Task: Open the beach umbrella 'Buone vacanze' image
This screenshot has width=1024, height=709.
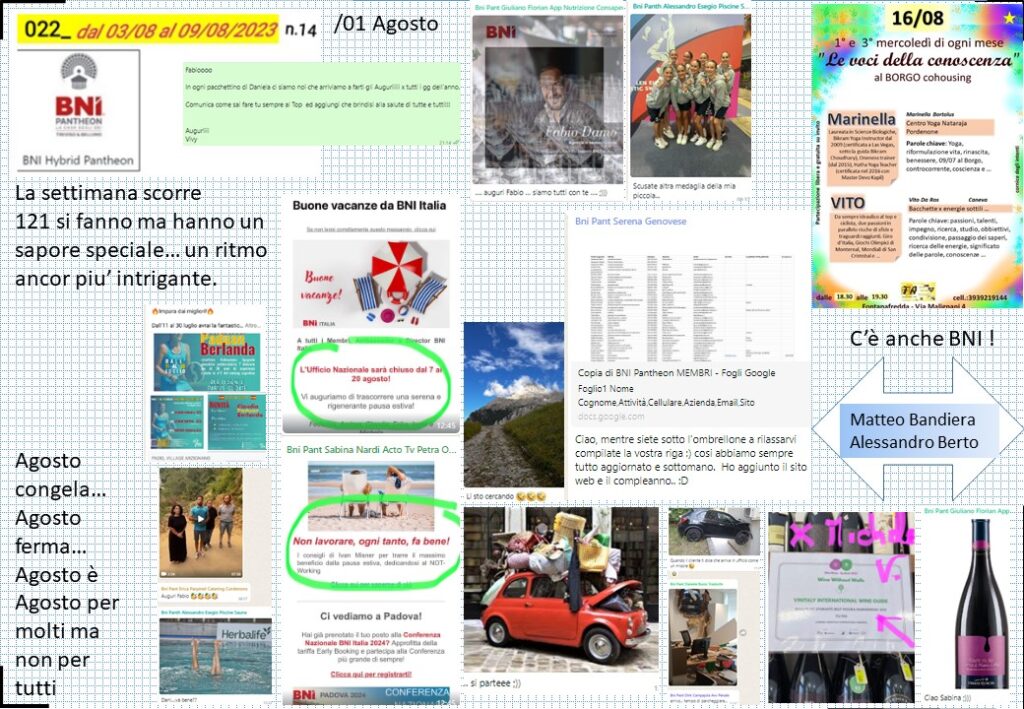Action: tap(371, 284)
